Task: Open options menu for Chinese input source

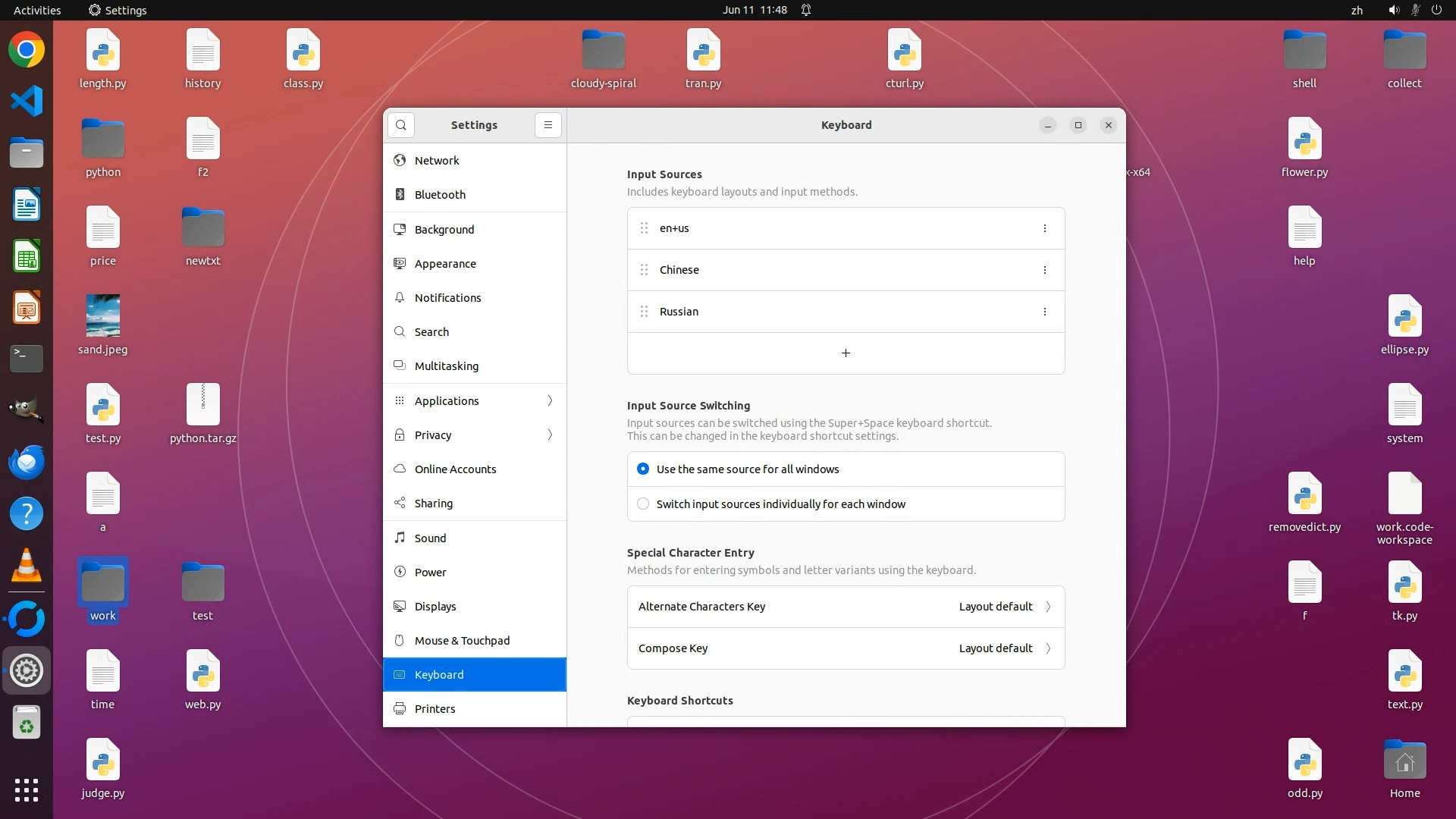Action: [x=1044, y=270]
